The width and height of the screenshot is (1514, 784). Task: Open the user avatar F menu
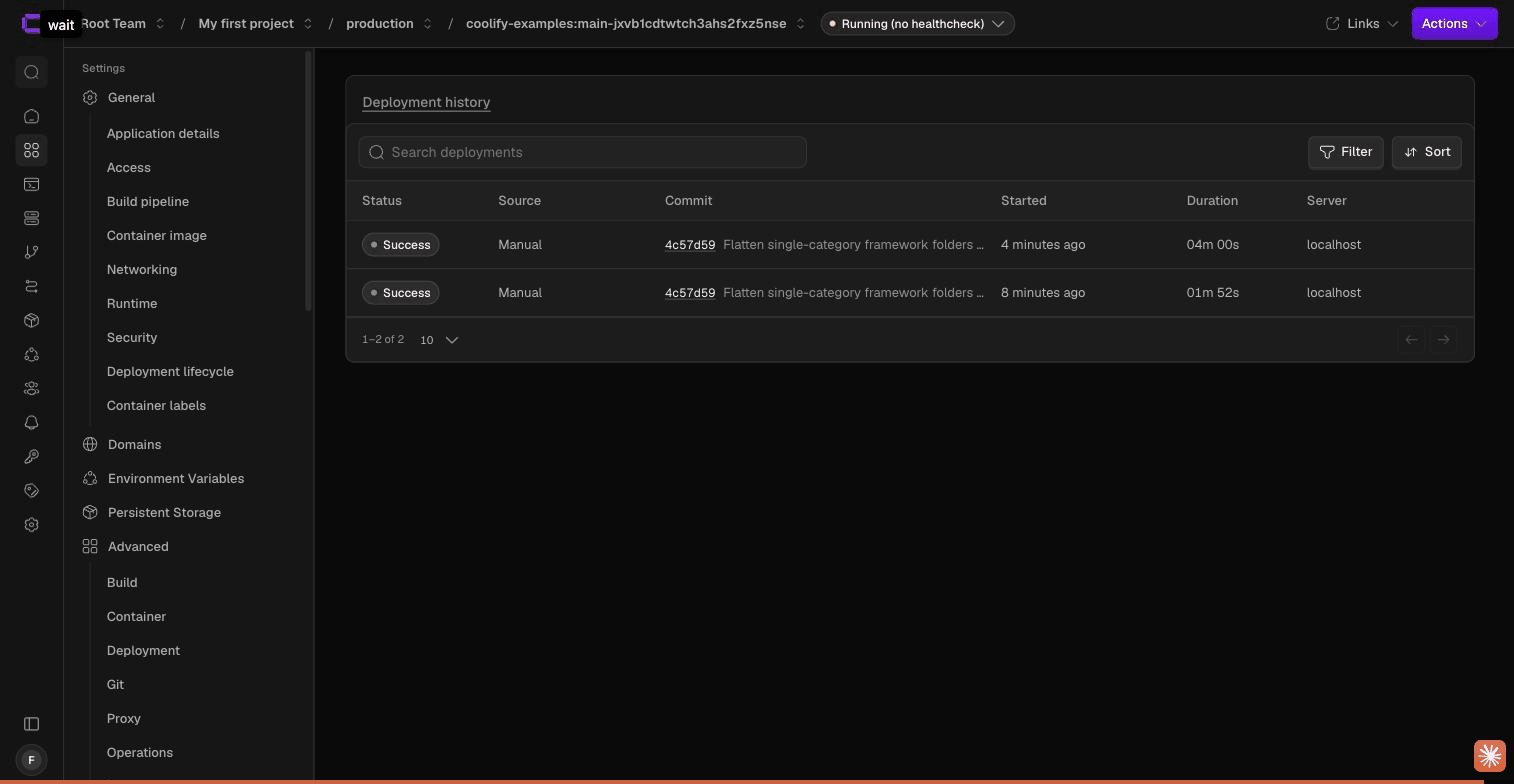(x=31, y=760)
